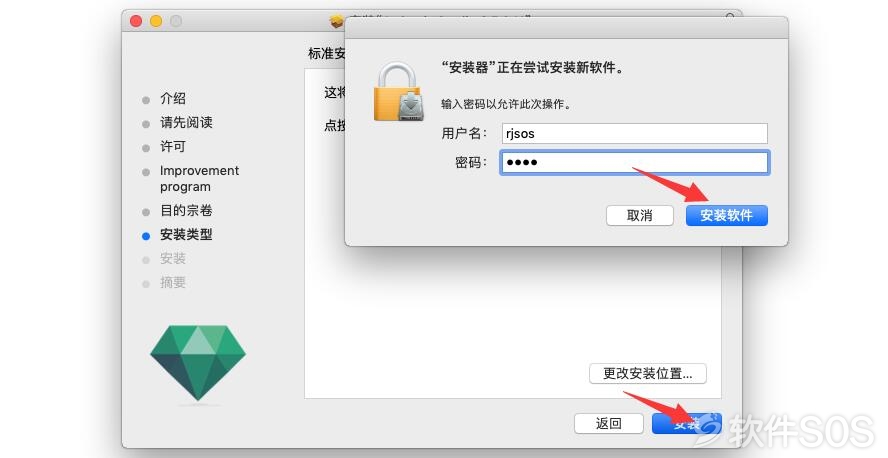Open 更改安装位置... options
Image resolution: width=888 pixels, height=458 pixels.
[648, 374]
